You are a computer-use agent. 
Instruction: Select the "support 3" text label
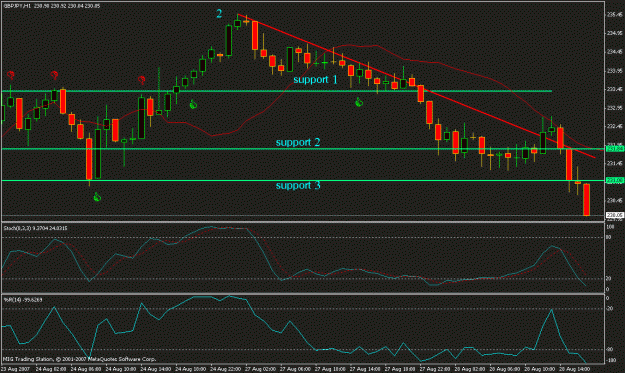tap(298, 185)
